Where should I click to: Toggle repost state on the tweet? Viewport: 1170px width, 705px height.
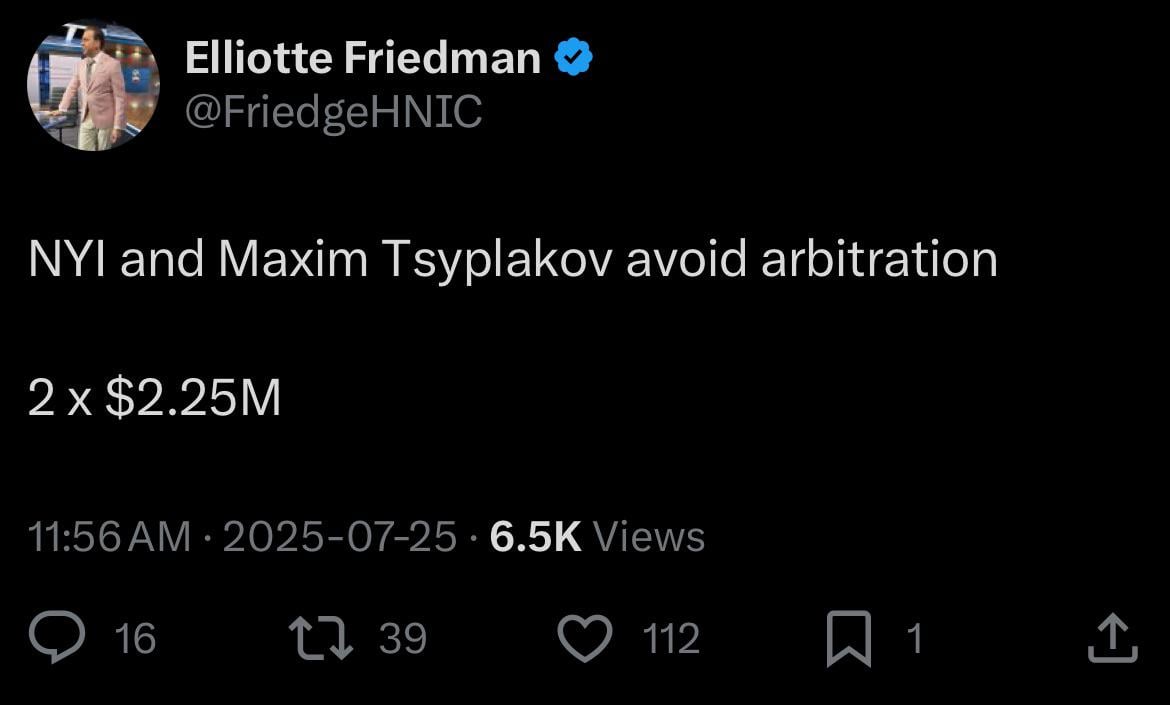pos(318,637)
